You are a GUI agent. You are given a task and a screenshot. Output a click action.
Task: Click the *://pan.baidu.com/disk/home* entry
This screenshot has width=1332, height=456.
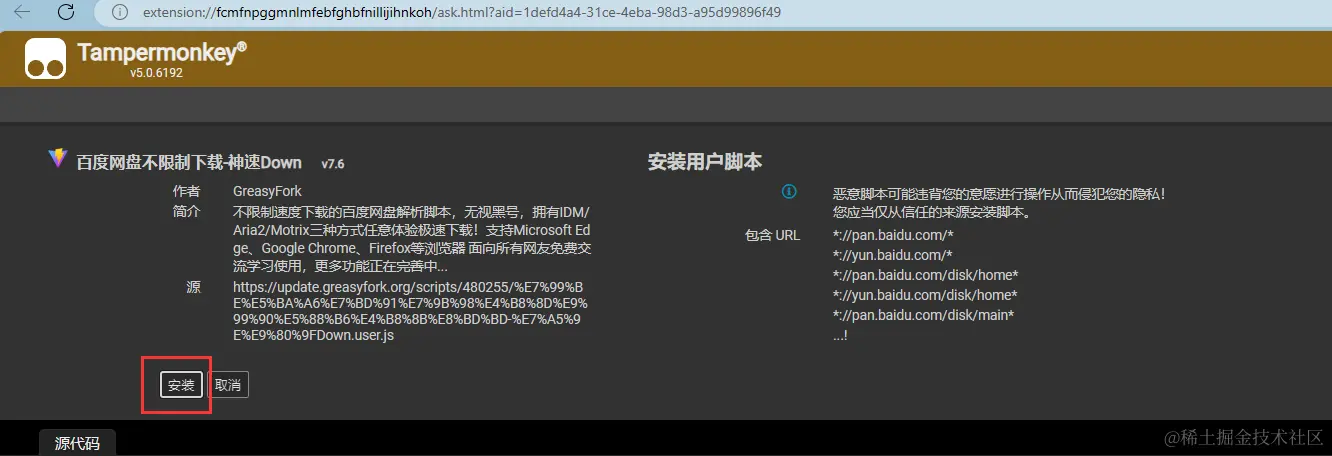[x=925, y=275]
